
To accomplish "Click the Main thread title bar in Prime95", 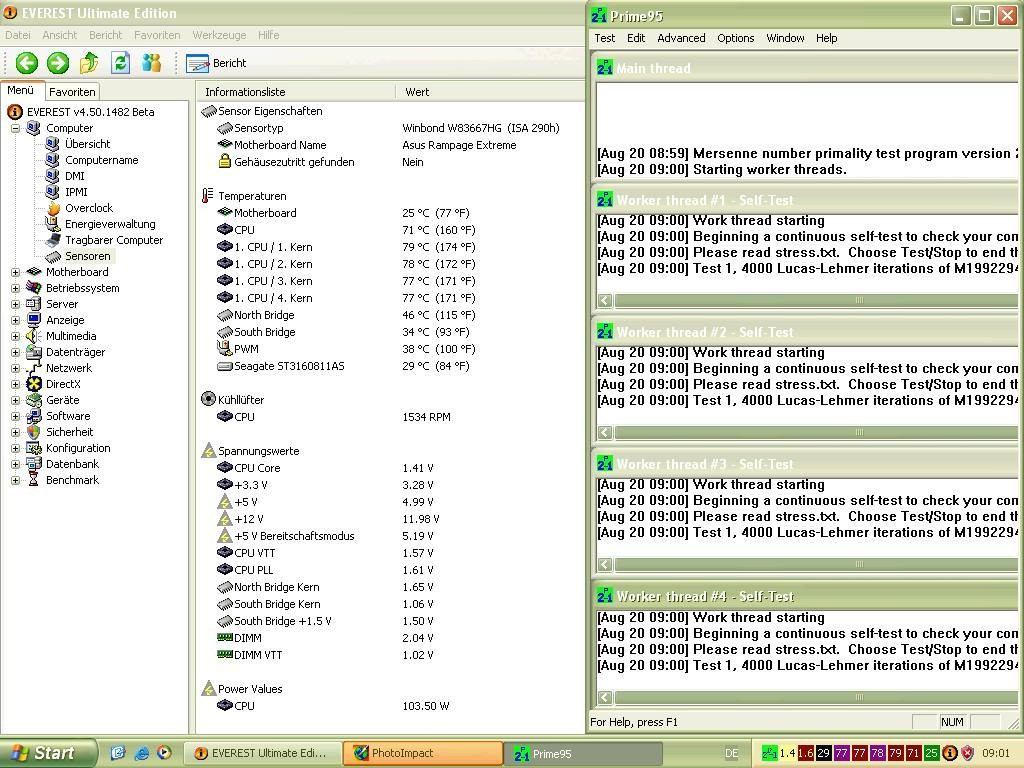I will (807, 68).
